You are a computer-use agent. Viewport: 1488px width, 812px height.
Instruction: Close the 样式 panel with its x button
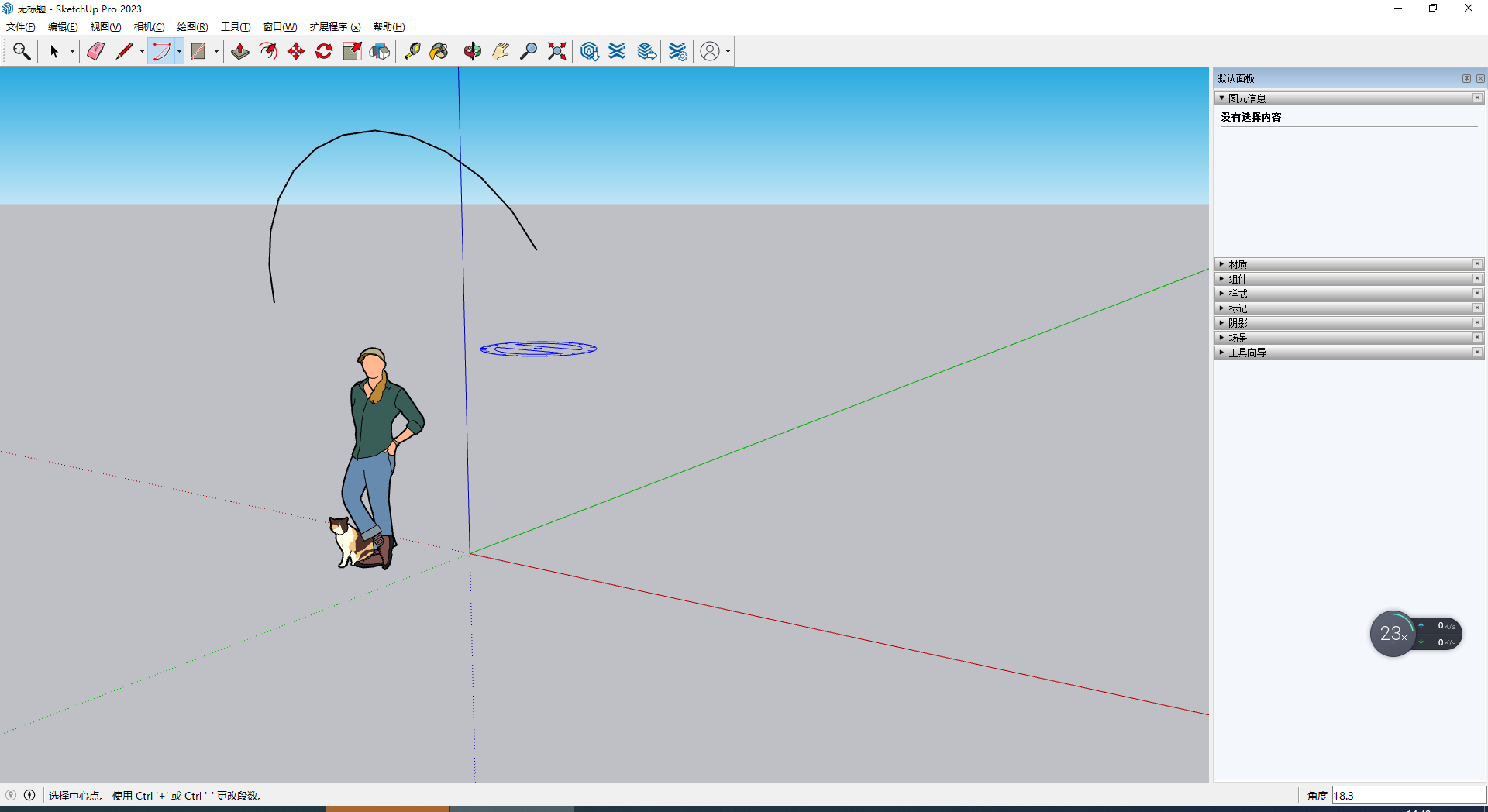click(x=1477, y=294)
